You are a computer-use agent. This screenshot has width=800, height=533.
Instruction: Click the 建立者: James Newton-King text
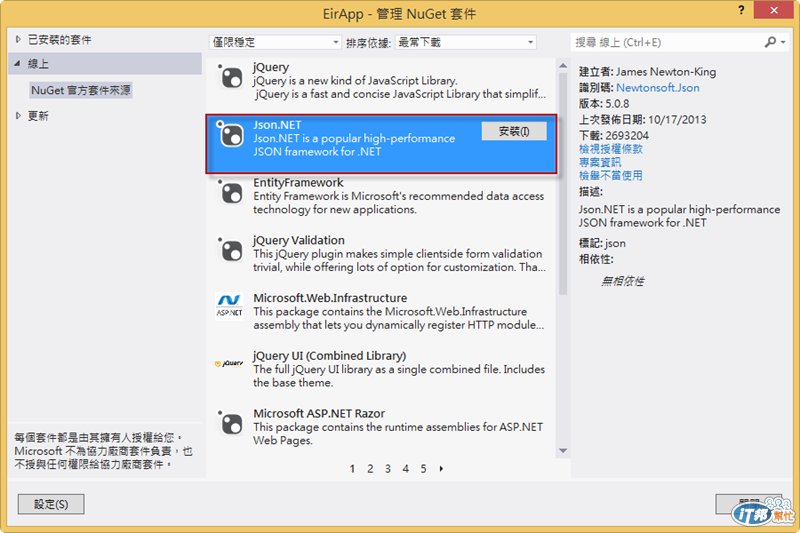tap(647, 72)
